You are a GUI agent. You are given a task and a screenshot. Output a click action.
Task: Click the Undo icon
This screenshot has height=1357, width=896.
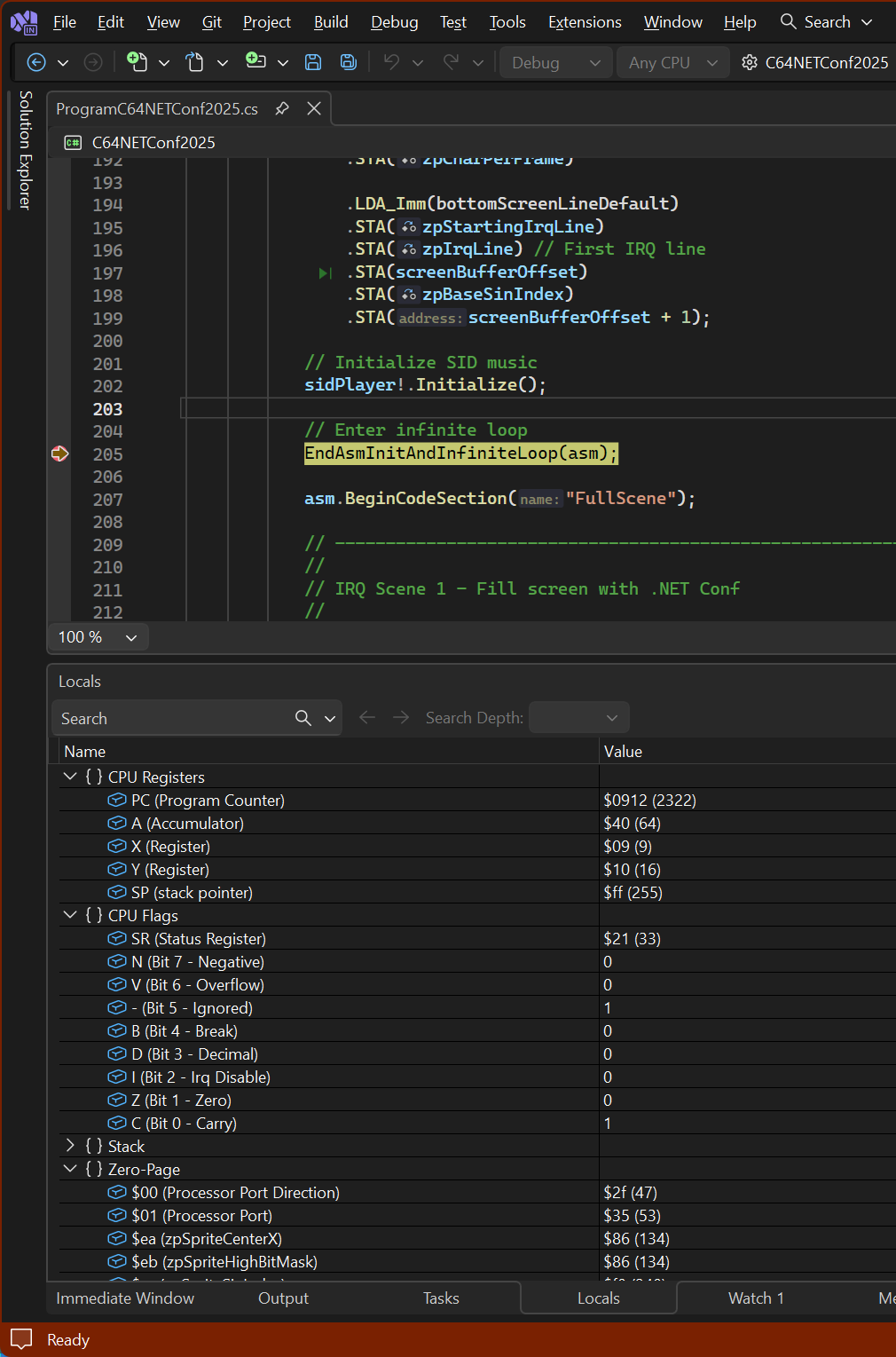(391, 62)
